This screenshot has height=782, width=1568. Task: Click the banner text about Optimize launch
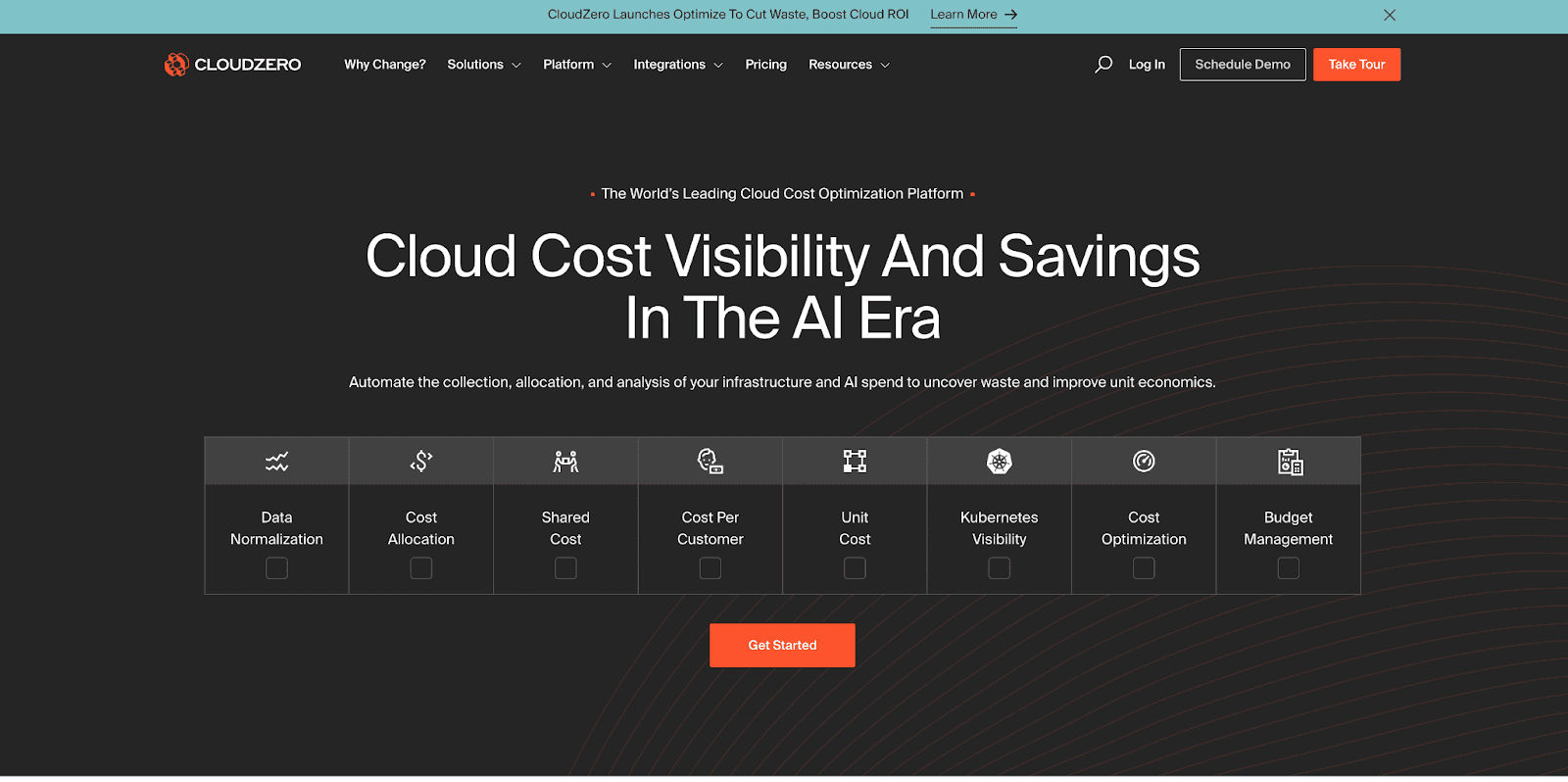pos(728,15)
